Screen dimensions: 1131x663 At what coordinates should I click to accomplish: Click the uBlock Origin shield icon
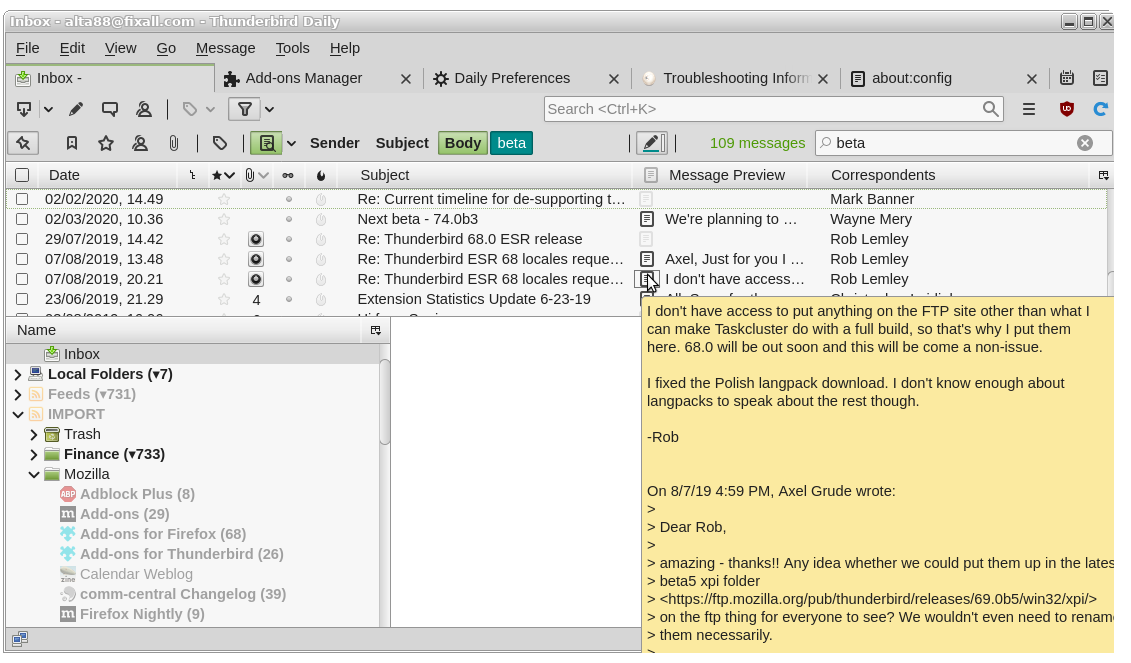click(1067, 110)
